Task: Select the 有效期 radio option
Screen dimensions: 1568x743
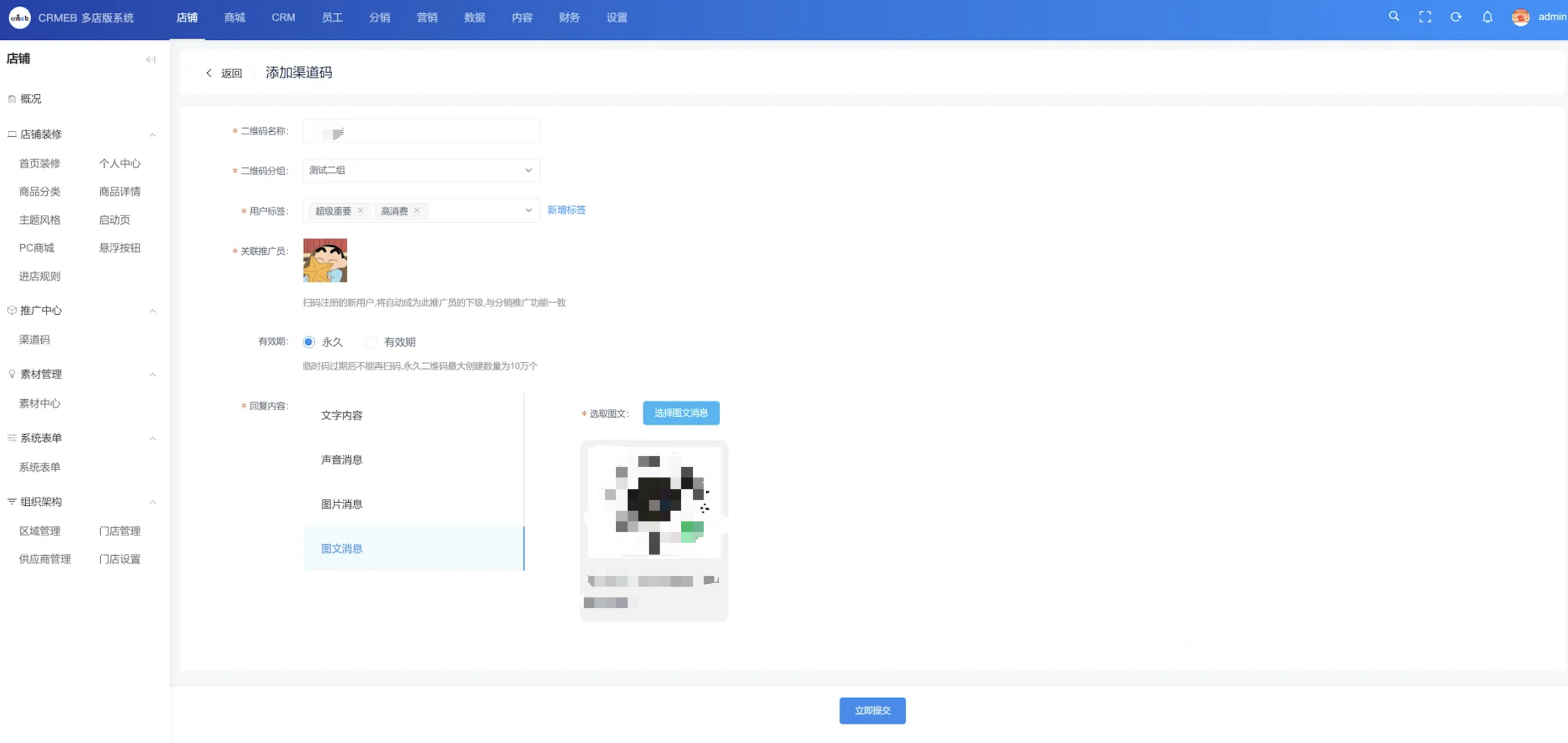Action: pyautogui.click(x=371, y=342)
